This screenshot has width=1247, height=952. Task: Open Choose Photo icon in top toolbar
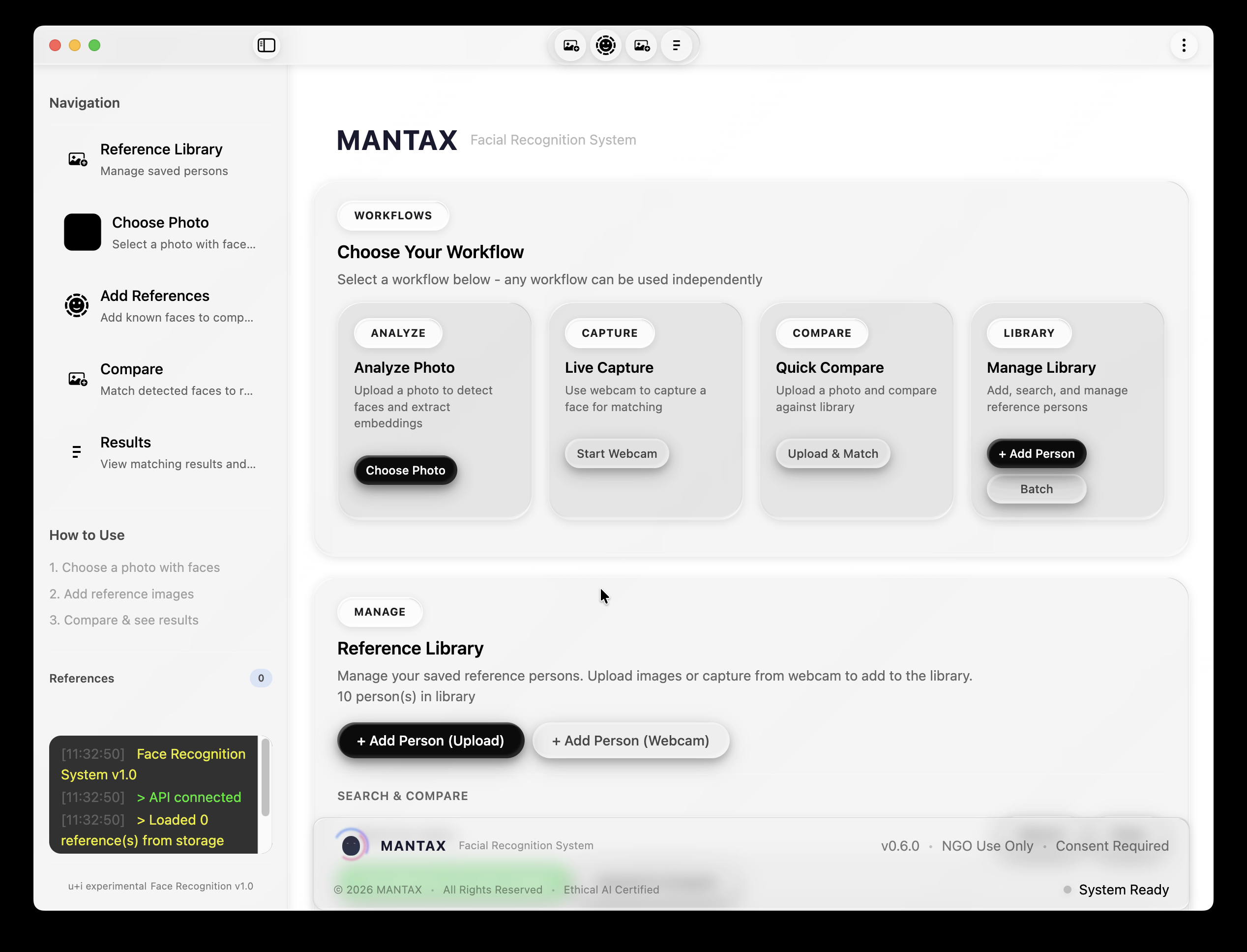[570, 45]
